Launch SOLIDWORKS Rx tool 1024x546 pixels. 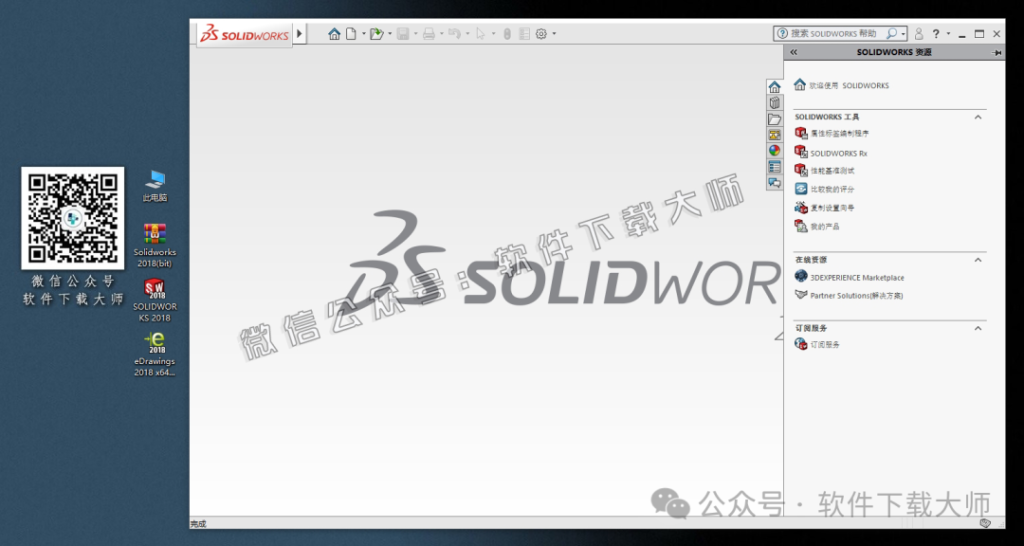click(839, 153)
